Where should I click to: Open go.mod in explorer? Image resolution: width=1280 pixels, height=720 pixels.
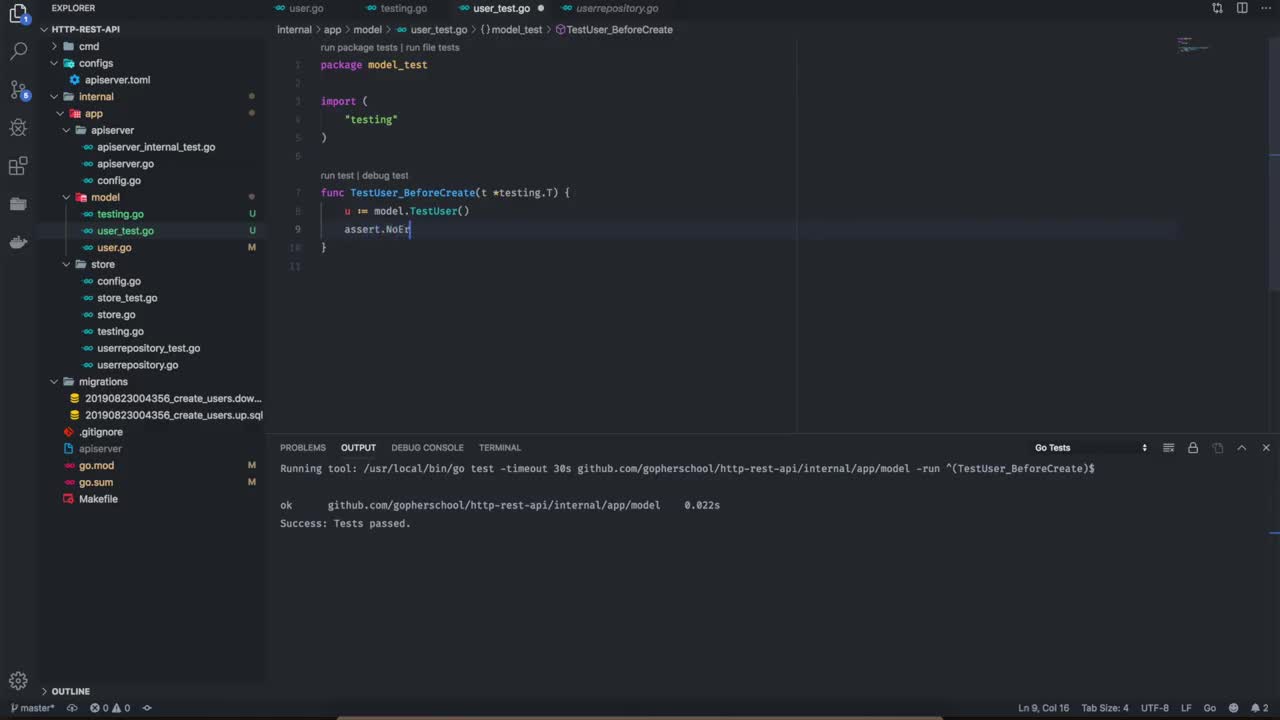click(x=96, y=466)
